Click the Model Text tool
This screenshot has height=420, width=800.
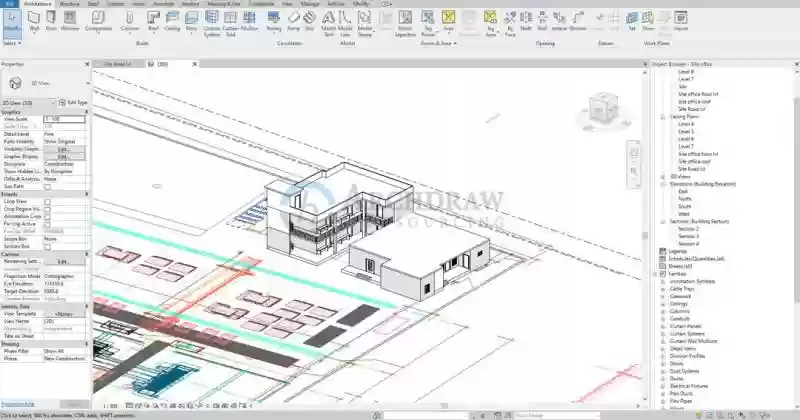tap(329, 23)
